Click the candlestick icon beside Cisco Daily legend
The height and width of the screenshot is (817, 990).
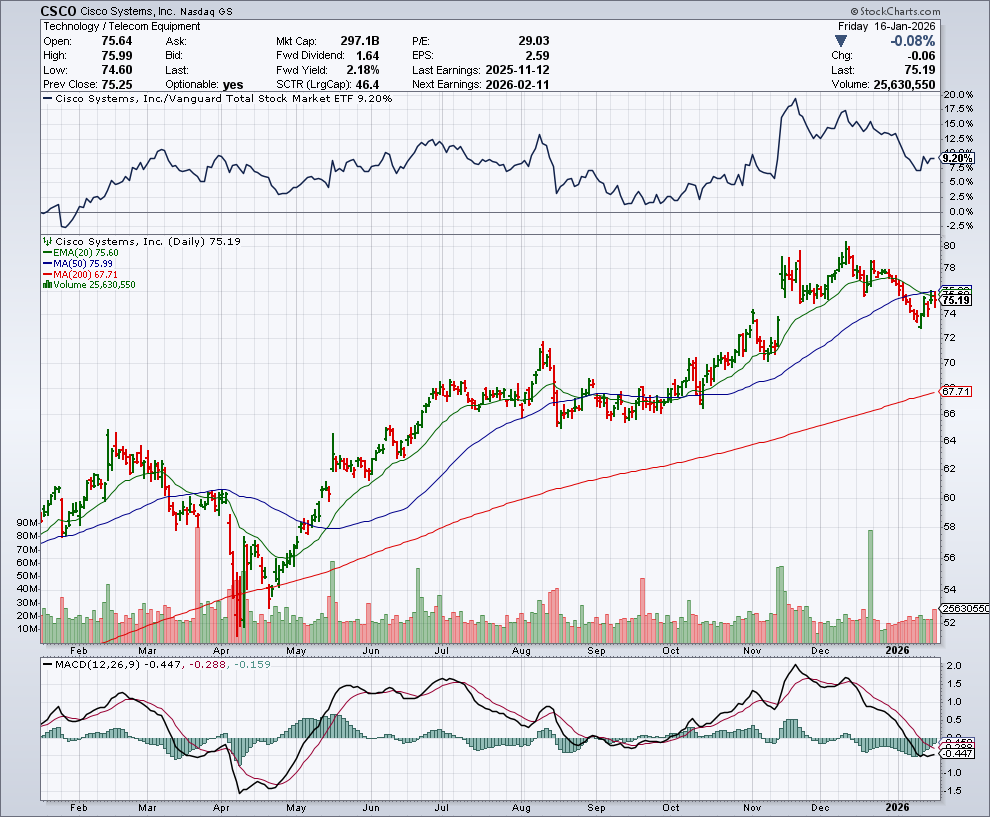tap(47, 241)
